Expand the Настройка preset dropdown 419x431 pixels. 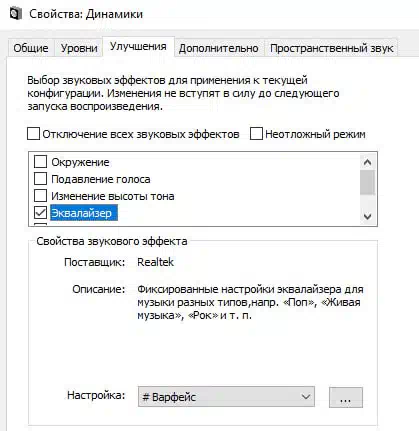226,397
